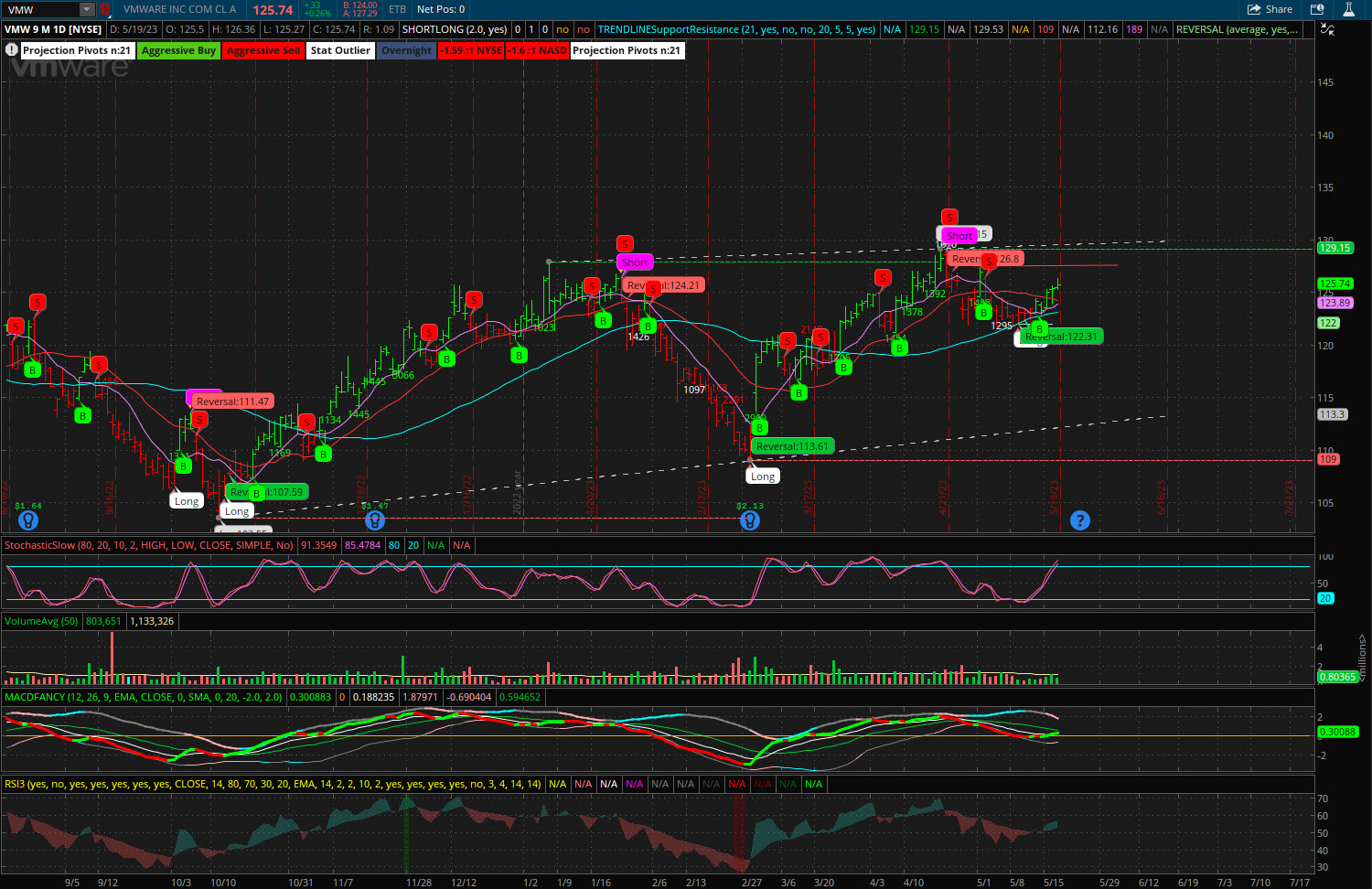Click the green 122 price axis bubble
Viewport: 1372px width, 889px height.
coord(1328,323)
